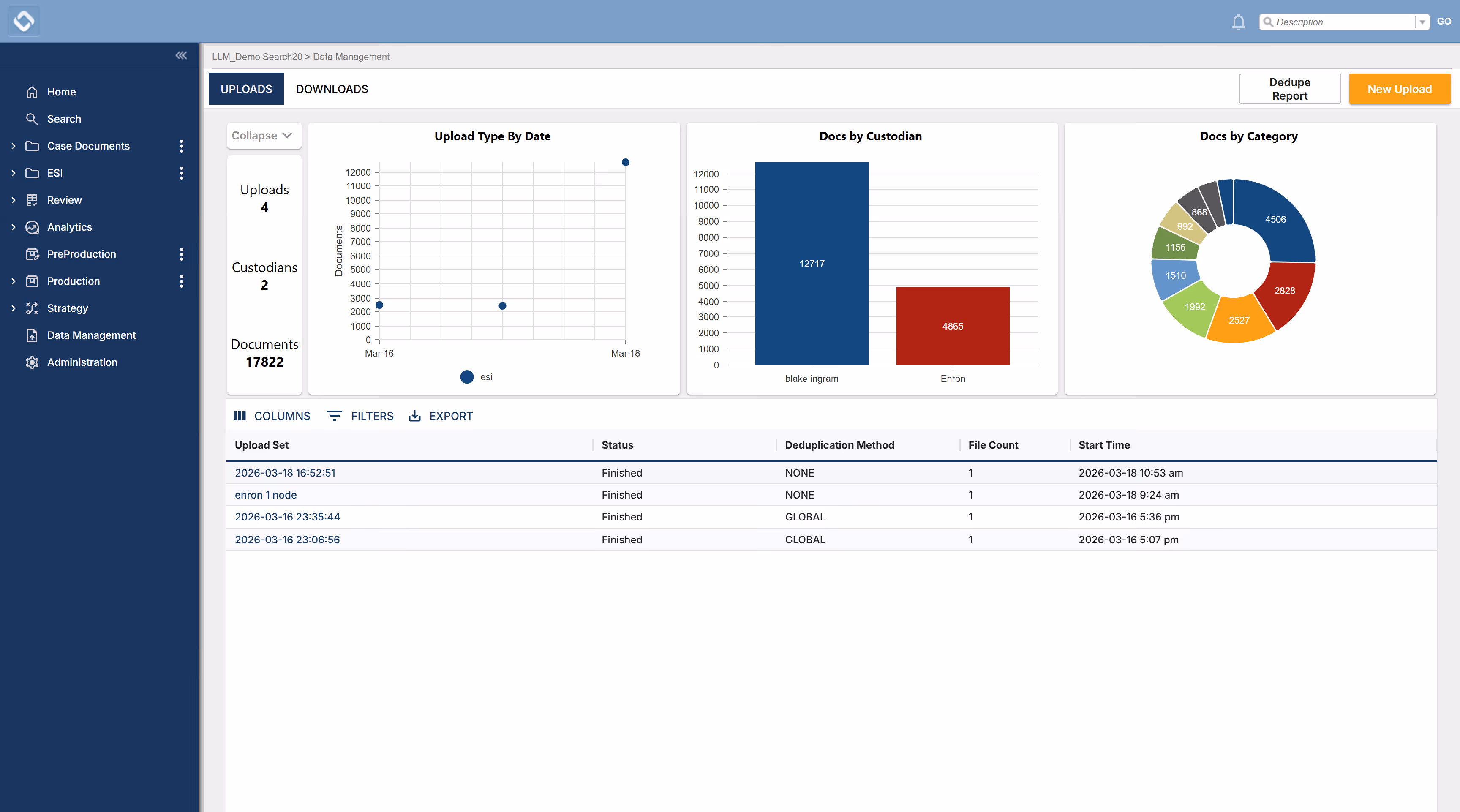Open Case Documents three-dot menu
The height and width of the screenshot is (812, 1460).
pyautogui.click(x=181, y=146)
